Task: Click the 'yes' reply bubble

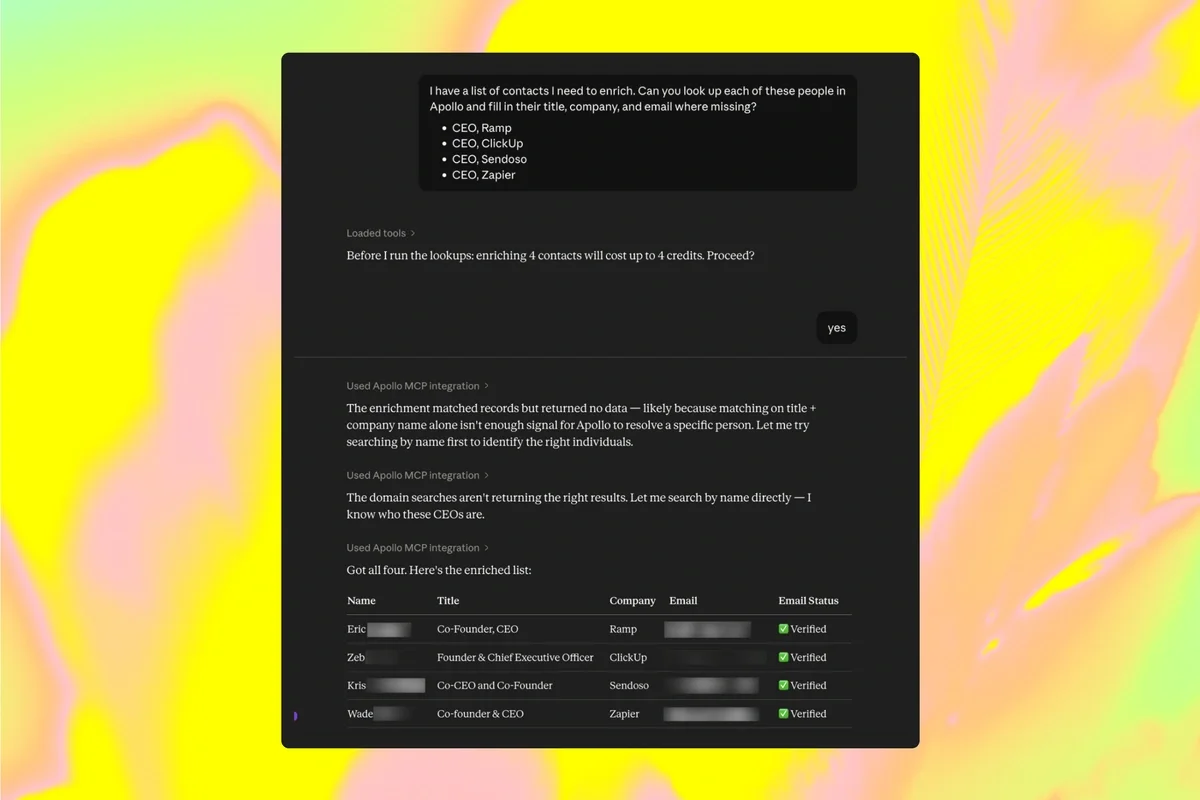Action: (837, 328)
